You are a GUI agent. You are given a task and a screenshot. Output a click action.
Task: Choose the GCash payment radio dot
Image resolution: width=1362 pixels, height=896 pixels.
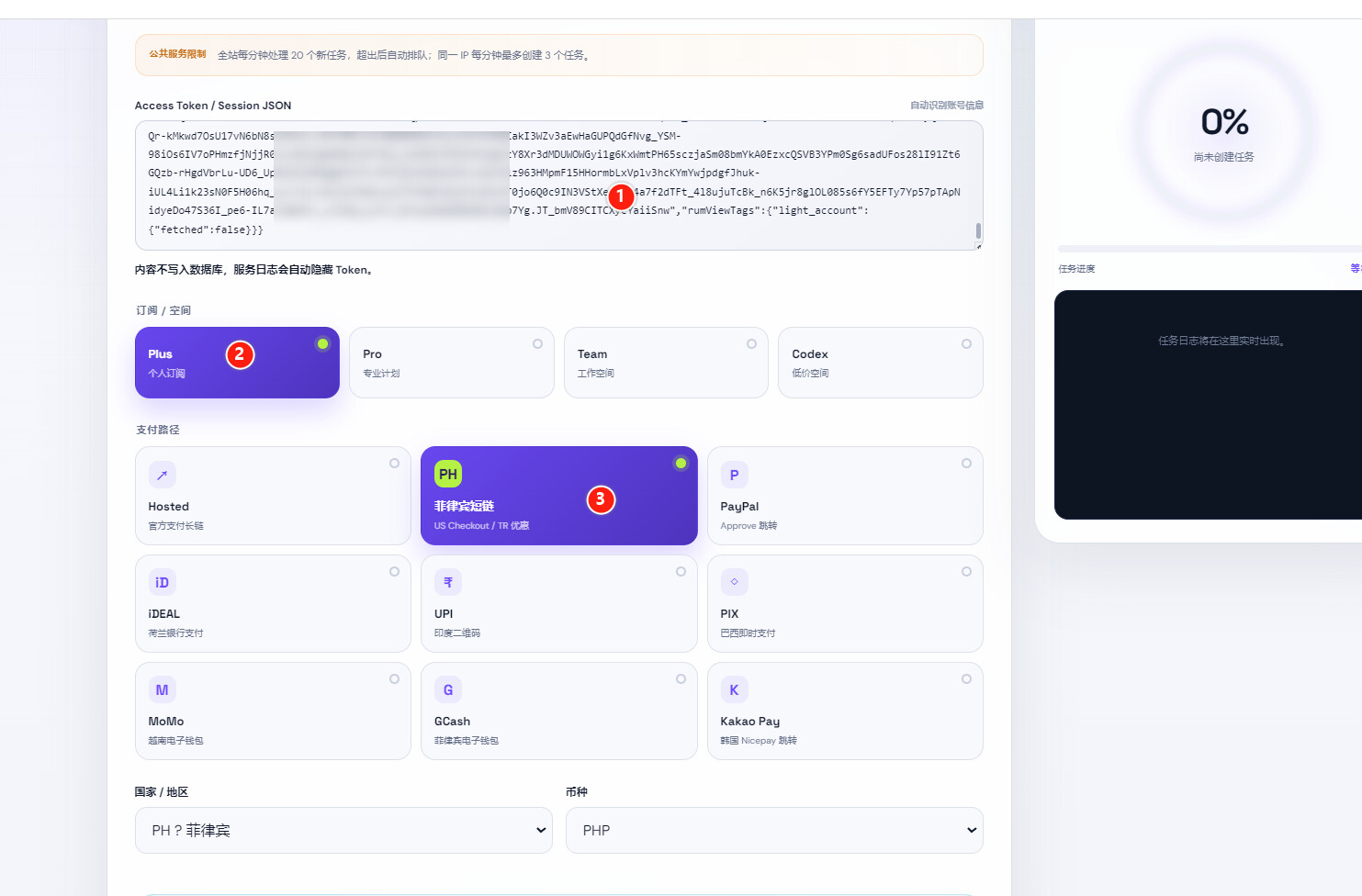click(x=681, y=678)
